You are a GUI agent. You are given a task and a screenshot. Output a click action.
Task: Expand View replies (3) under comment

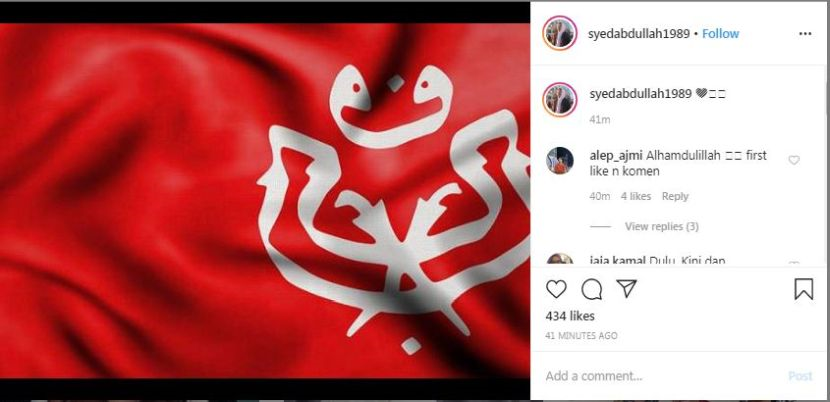(x=662, y=227)
